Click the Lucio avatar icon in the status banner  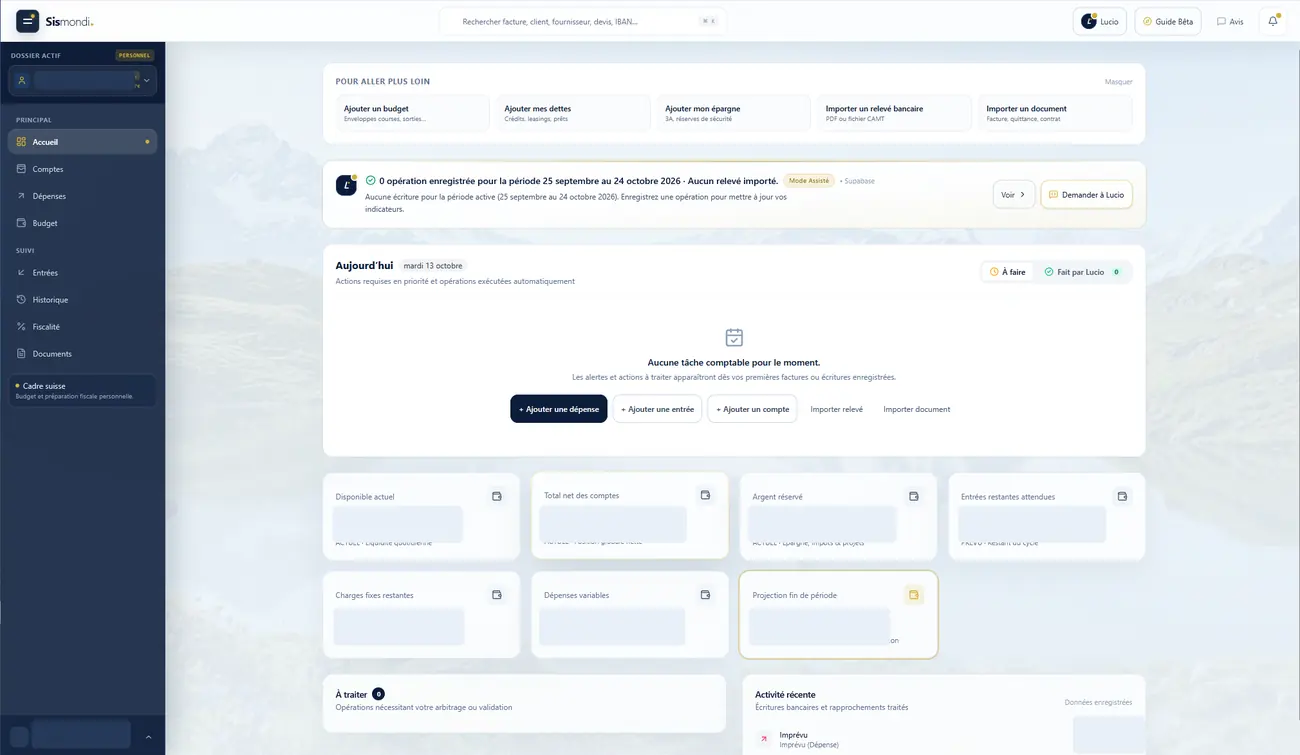coord(346,185)
